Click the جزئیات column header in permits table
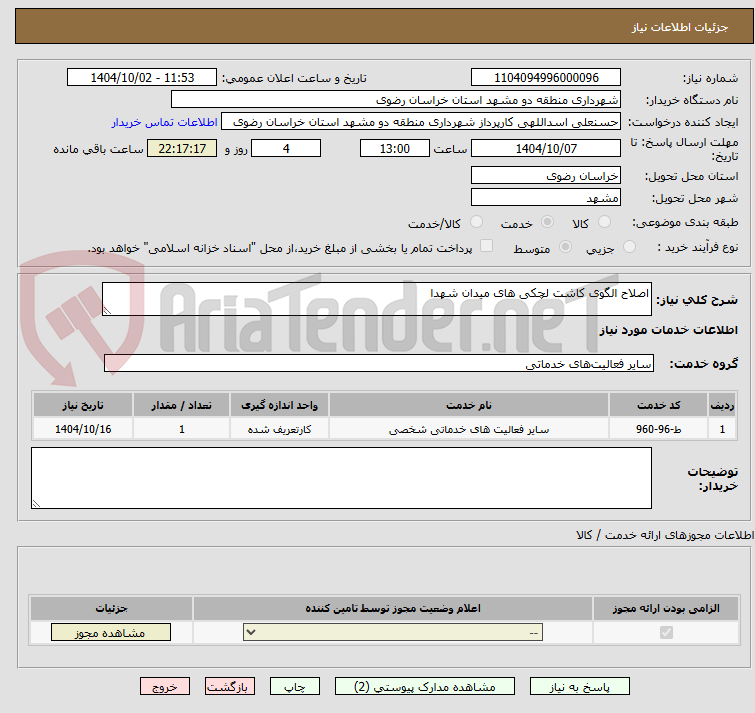 click(x=111, y=609)
